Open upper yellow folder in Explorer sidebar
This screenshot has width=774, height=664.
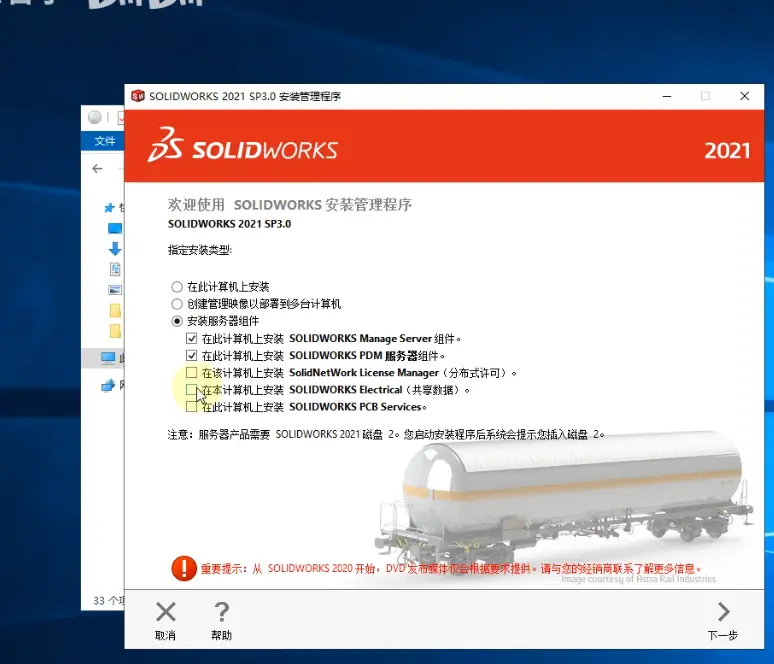coord(115,311)
